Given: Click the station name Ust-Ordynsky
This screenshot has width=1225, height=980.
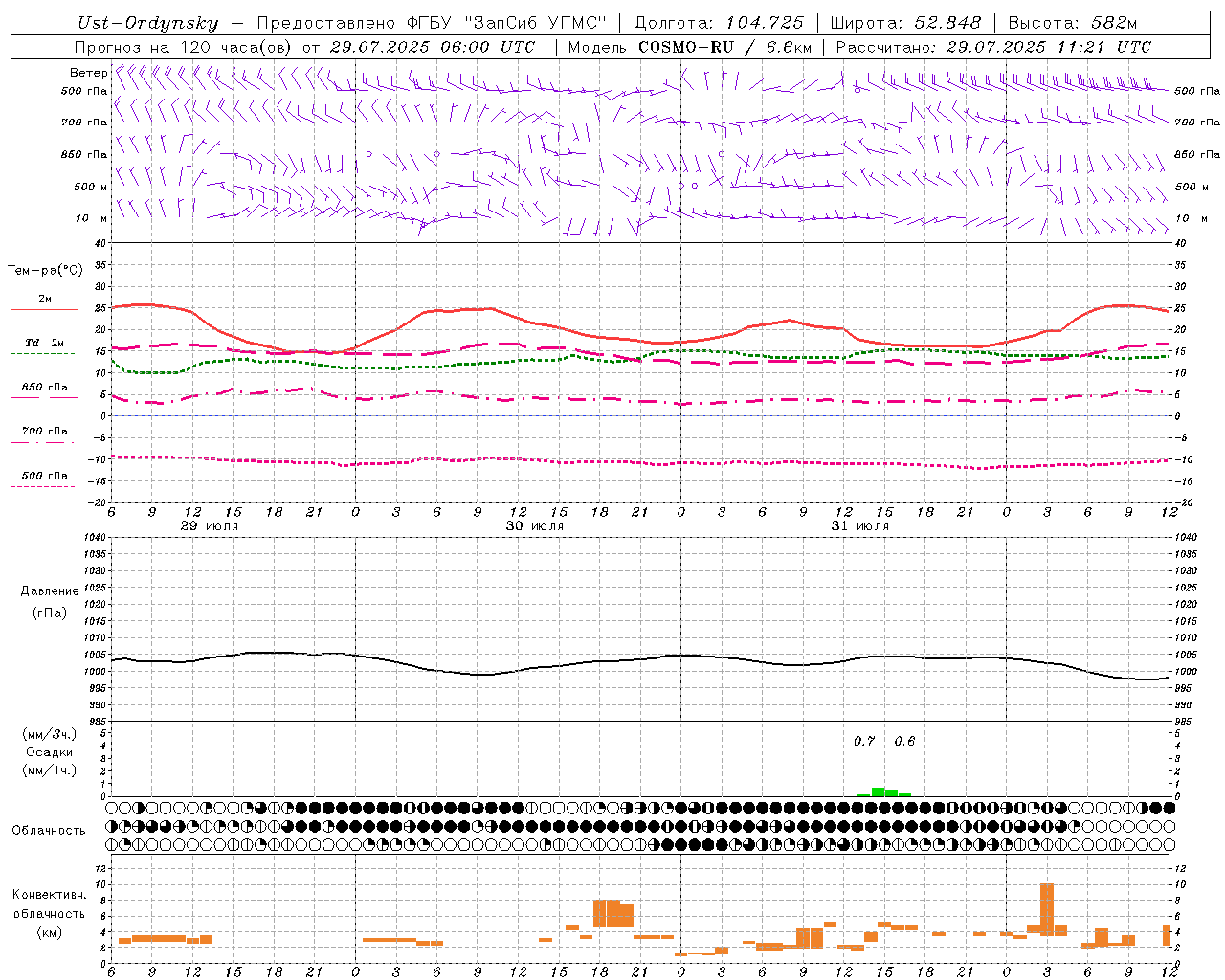Looking at the screenshot, I should (147, 24).
